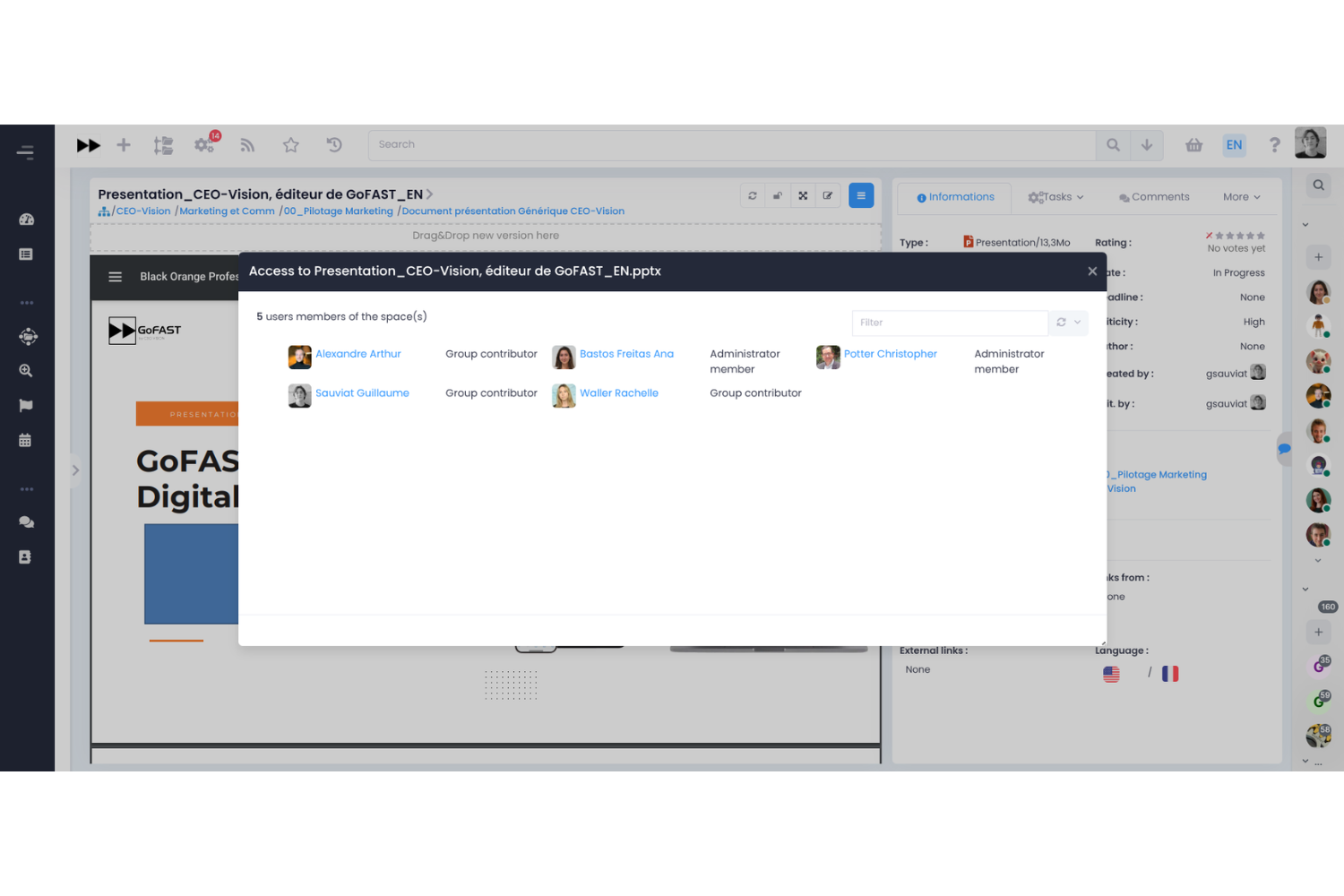Open Alexandre Arthur's profile link

tap(358, 354)
